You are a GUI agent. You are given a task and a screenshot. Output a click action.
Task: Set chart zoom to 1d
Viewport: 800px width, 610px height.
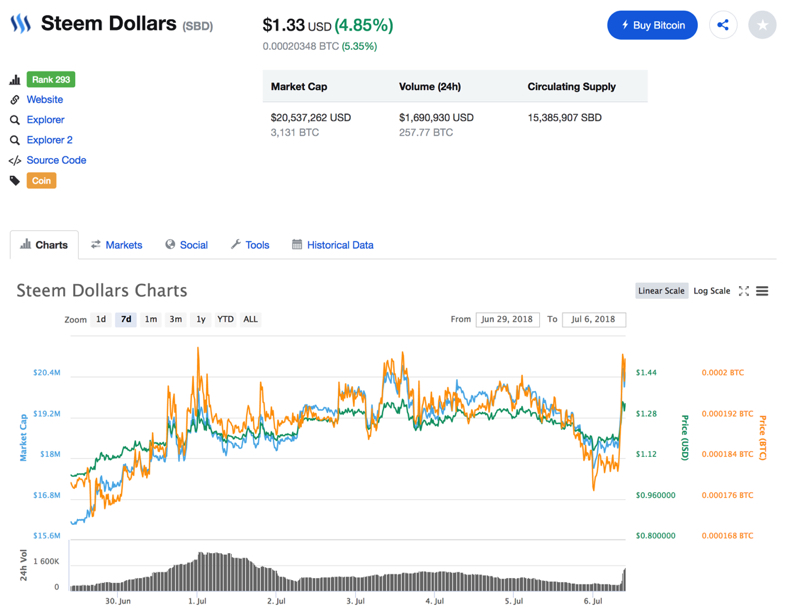click(x=101, y=319)
